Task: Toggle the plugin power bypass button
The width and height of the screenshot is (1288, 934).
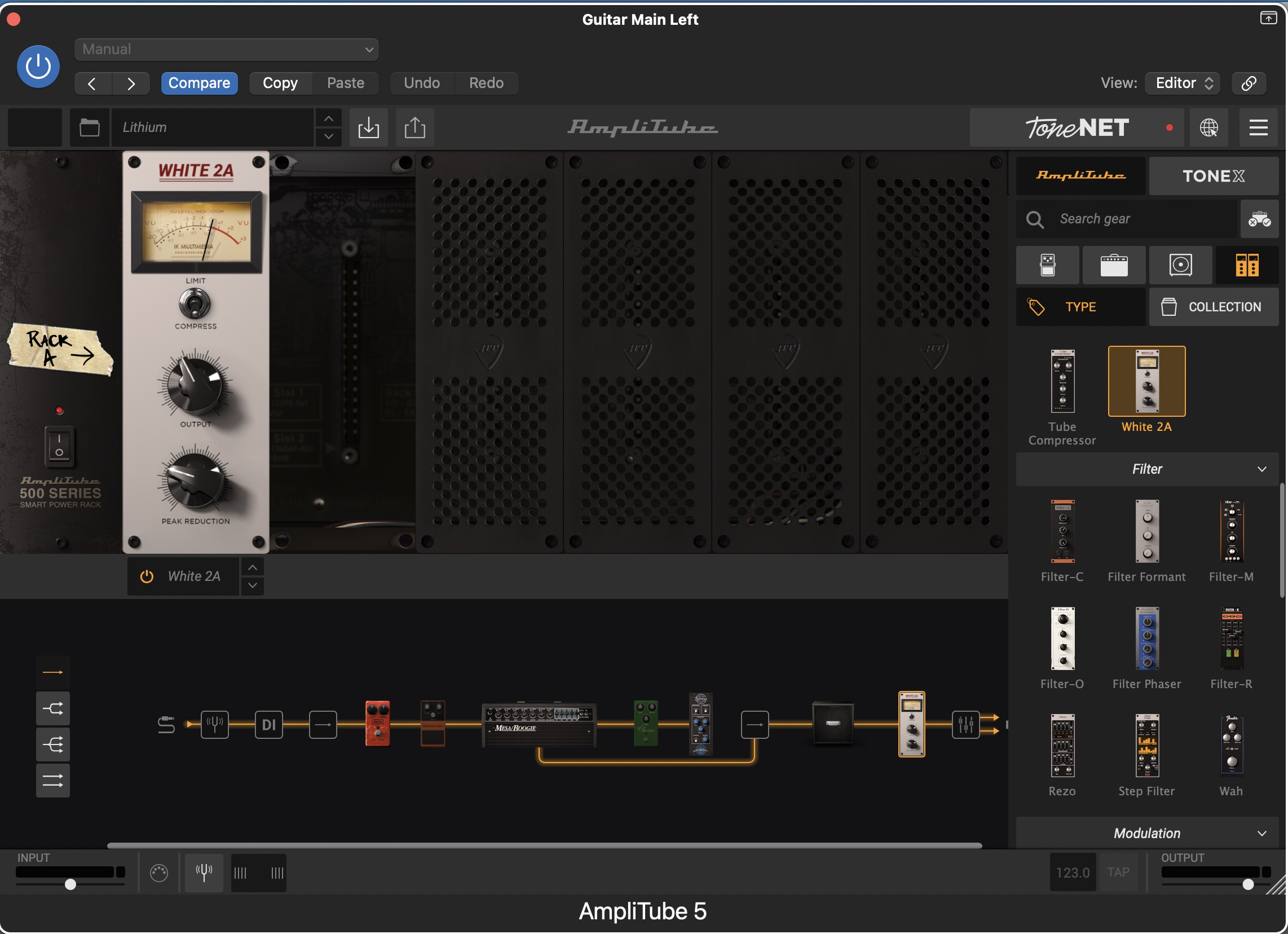Action: tap(38, 67)
